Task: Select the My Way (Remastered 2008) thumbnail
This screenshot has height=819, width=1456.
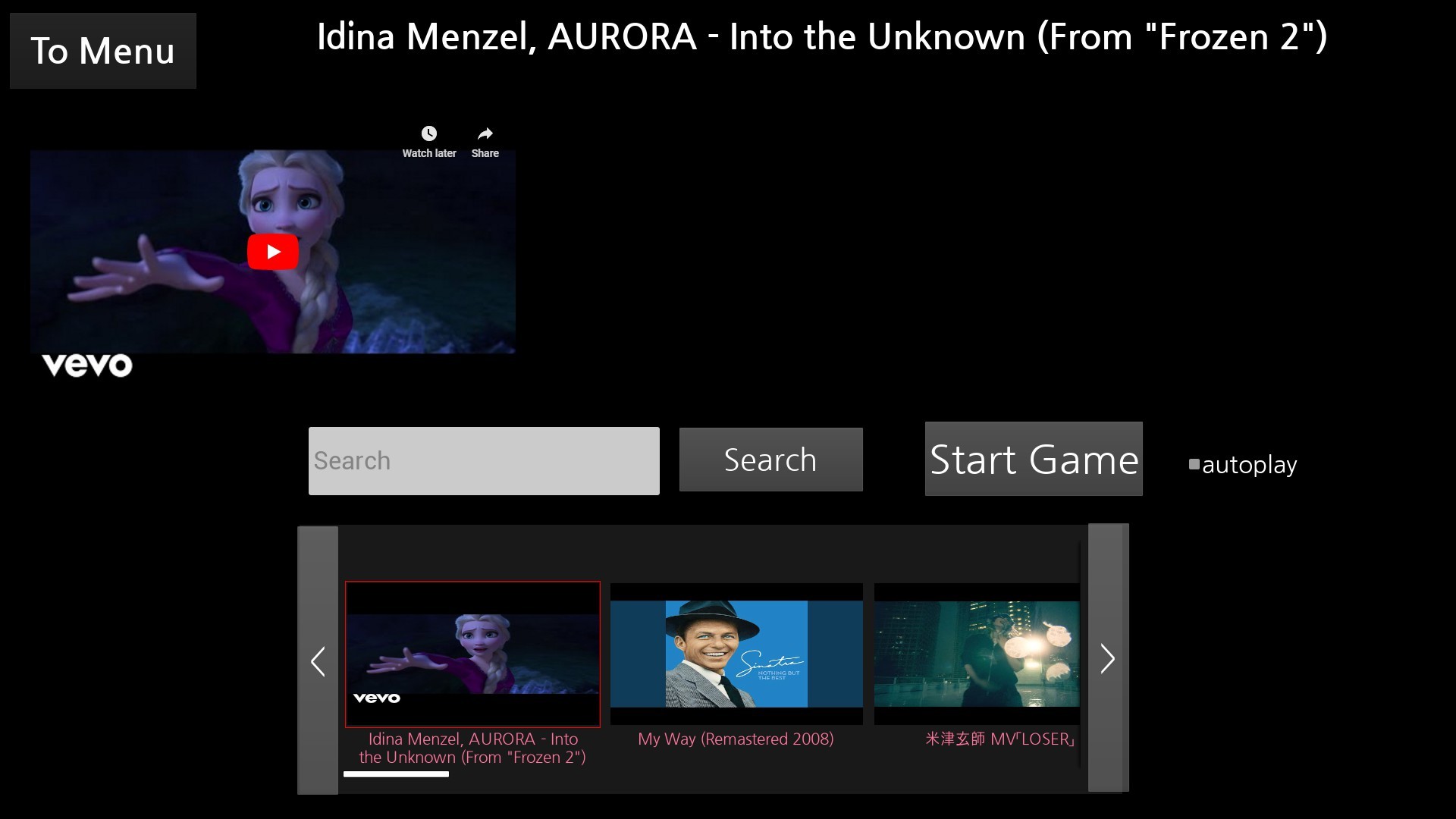Action: click(736, 654)
